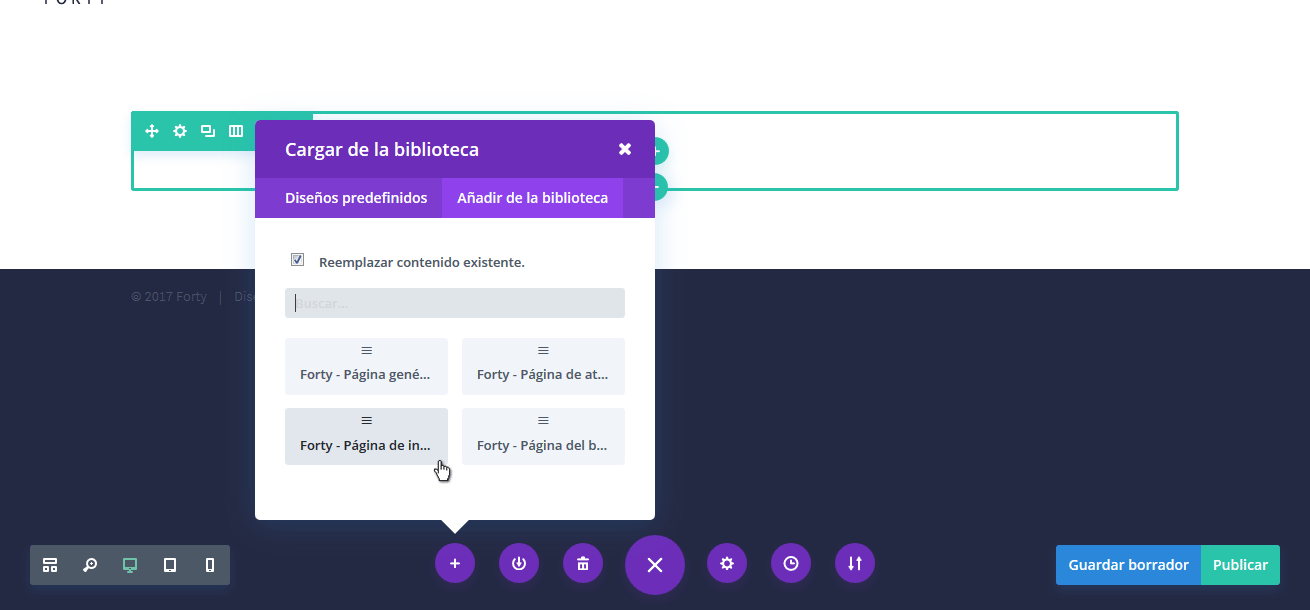Activate the zoom out magnifier icon
The image size is (1310, 610).
(x=90, y=565)
